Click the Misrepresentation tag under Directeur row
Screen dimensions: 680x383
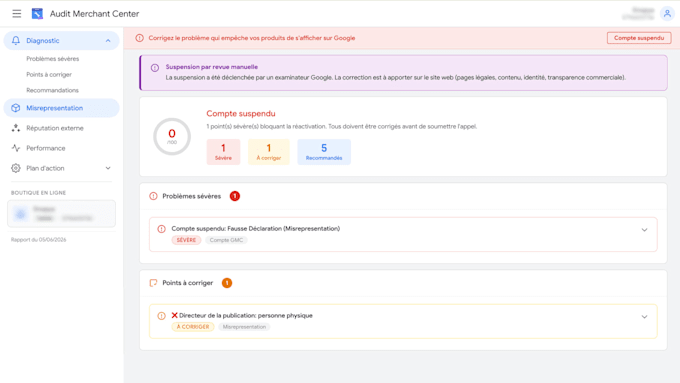tap(244, 327)
